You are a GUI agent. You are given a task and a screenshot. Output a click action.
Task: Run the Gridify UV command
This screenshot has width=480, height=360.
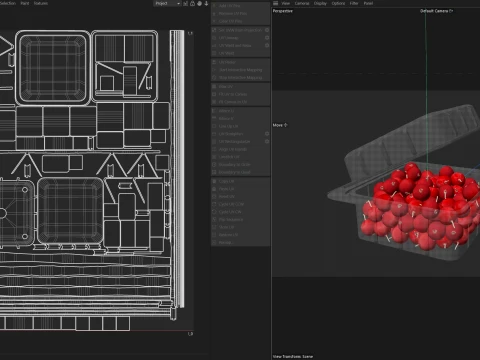pos(240,157)
